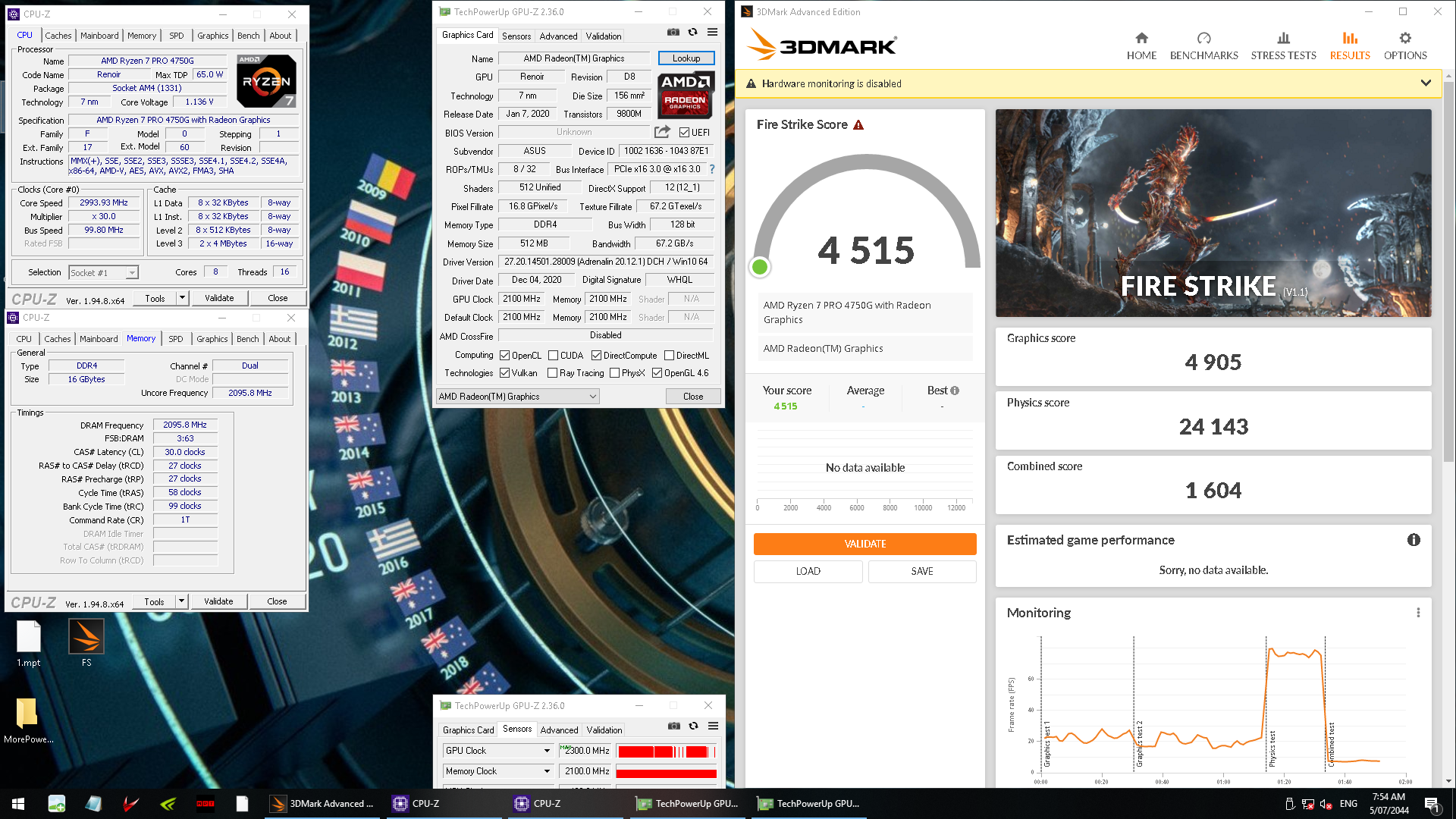Open FS shortcut on desktop
This screenshot has height=819, width=1456.
(86, 643)
